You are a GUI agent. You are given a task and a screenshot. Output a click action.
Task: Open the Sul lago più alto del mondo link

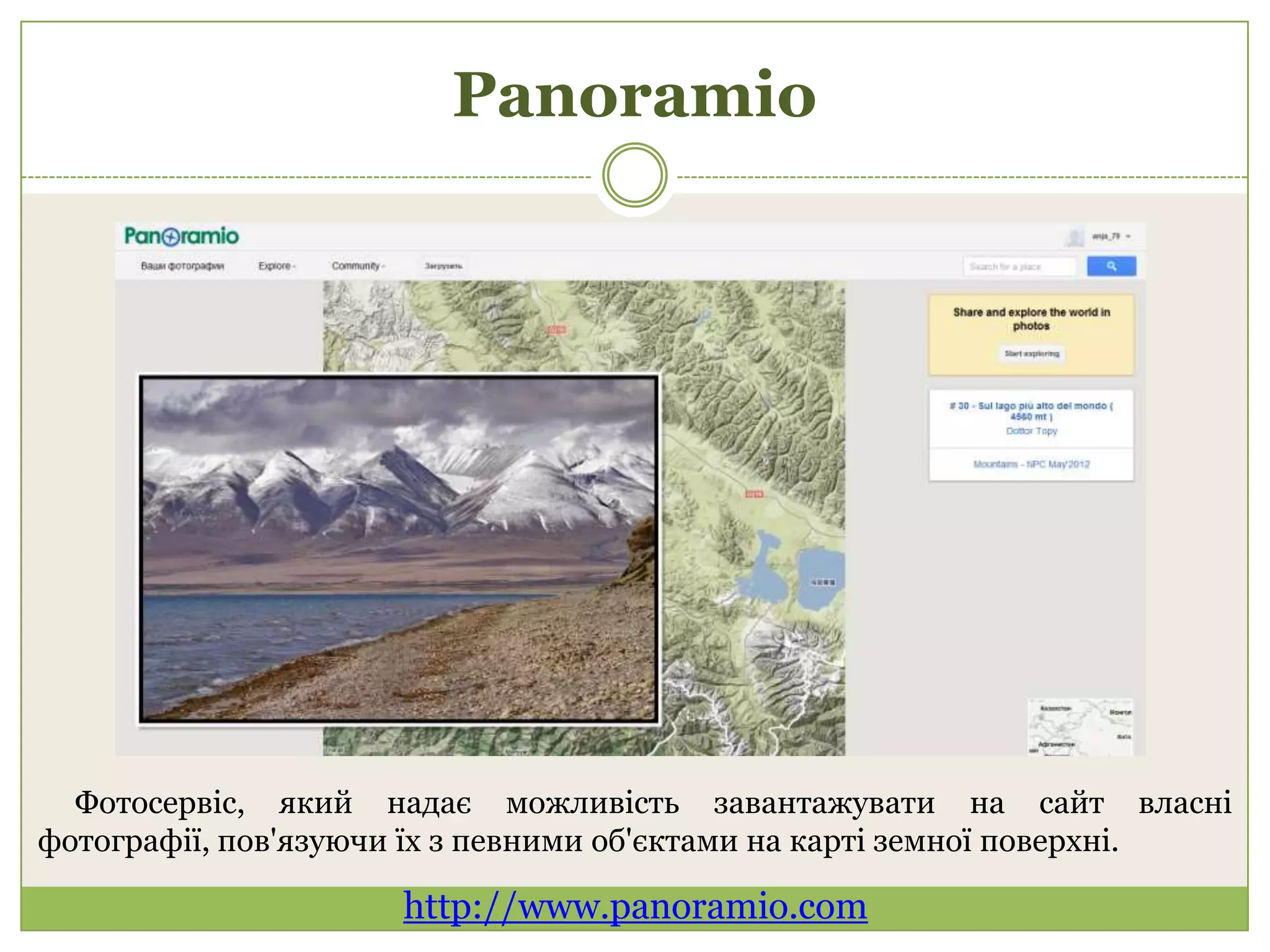(x=1031, y=411)
